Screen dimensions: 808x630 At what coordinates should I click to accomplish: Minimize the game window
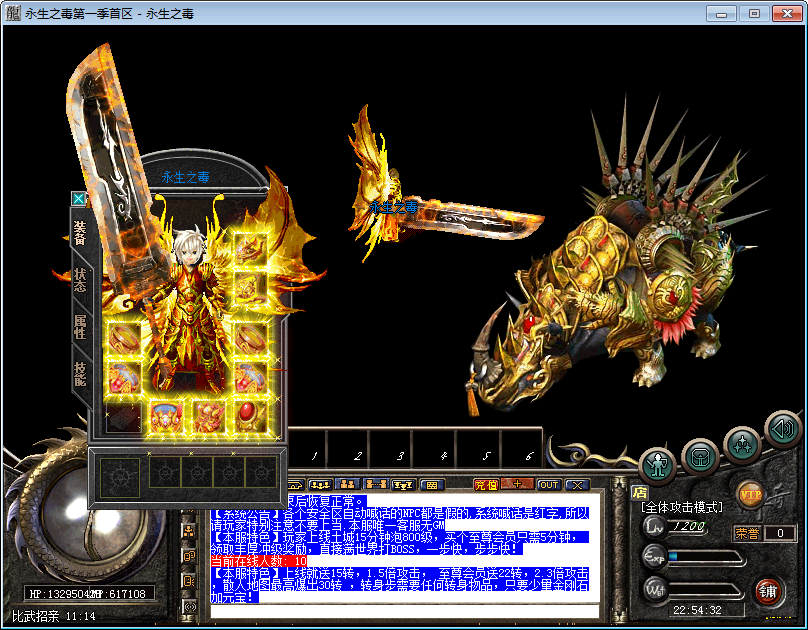[x=721, y=13]
